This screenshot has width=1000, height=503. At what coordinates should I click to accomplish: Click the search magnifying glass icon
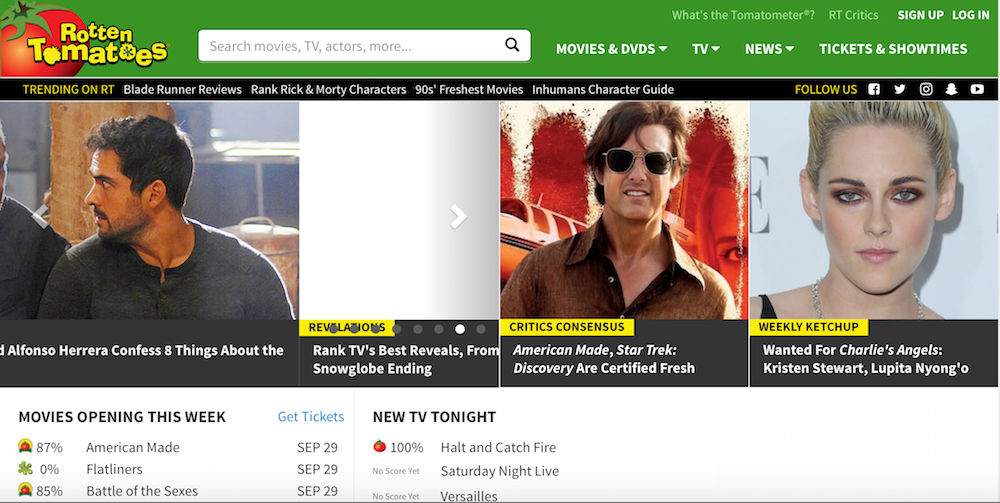pos(512,45)
